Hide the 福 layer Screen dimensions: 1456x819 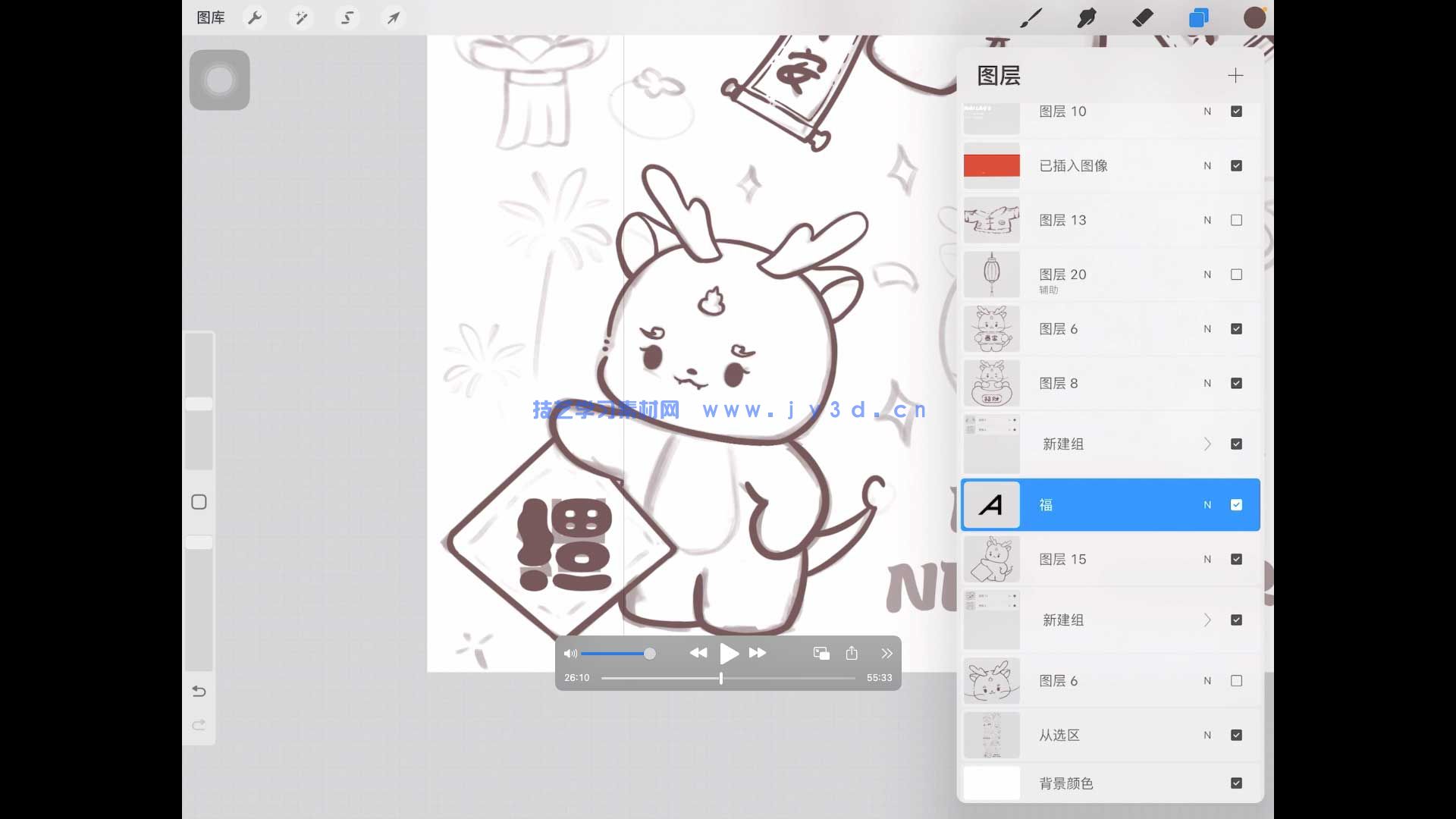pyautogui.click(x=1236, y=504)
